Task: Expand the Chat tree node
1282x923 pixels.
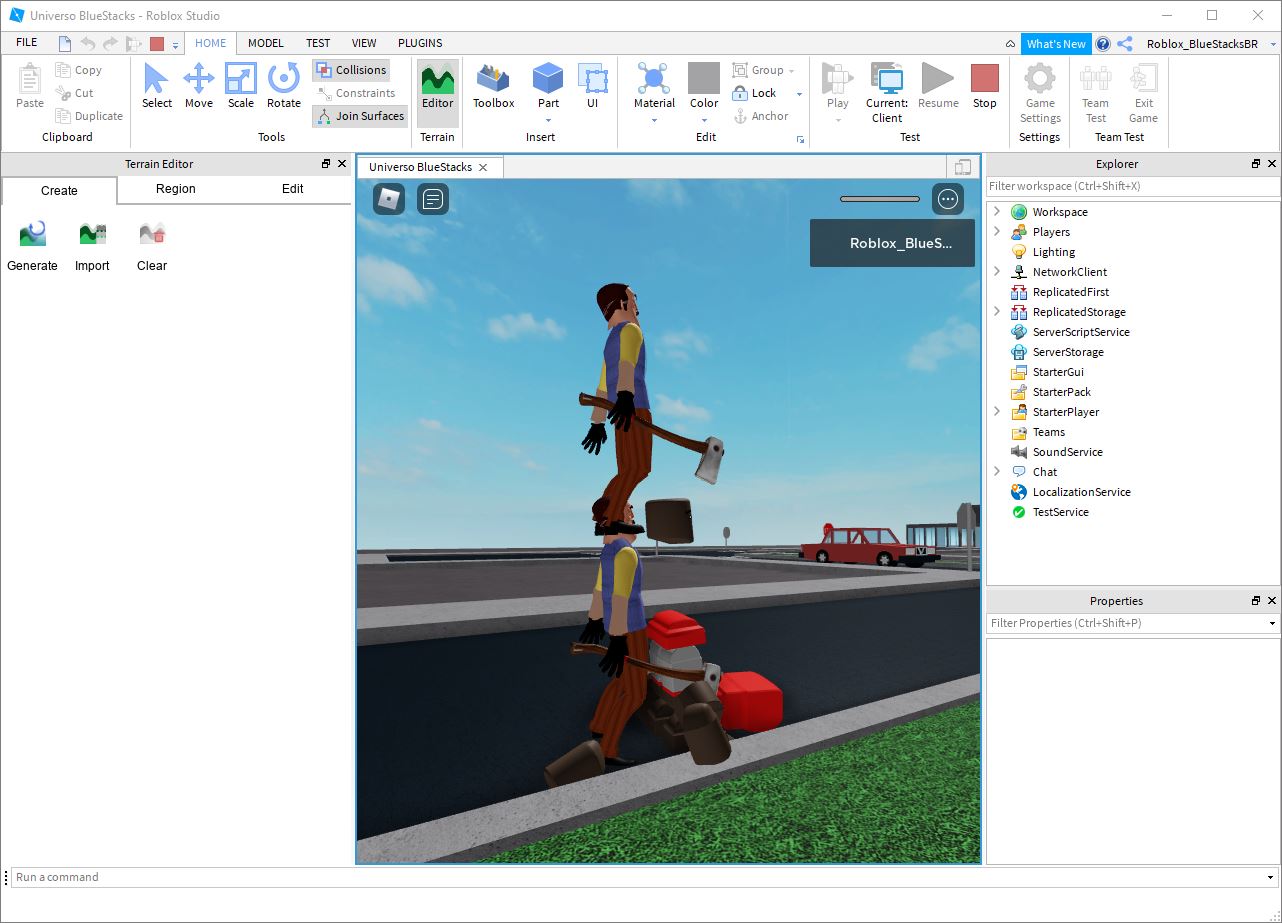Action: tap(996, 472)
